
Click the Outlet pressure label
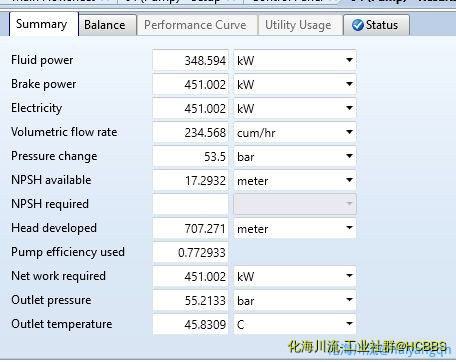(51, 300)
